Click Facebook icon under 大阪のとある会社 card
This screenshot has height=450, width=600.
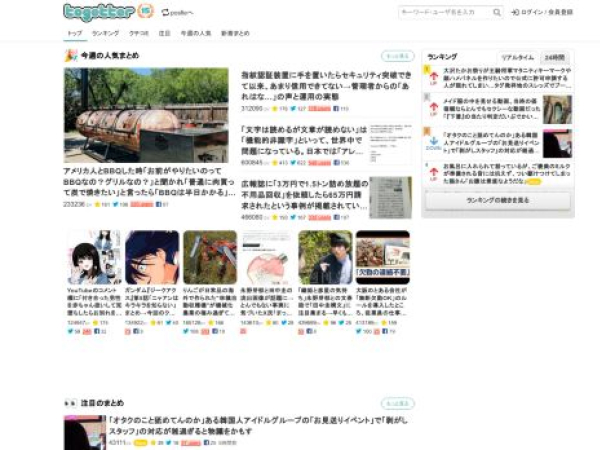(385, 331)
